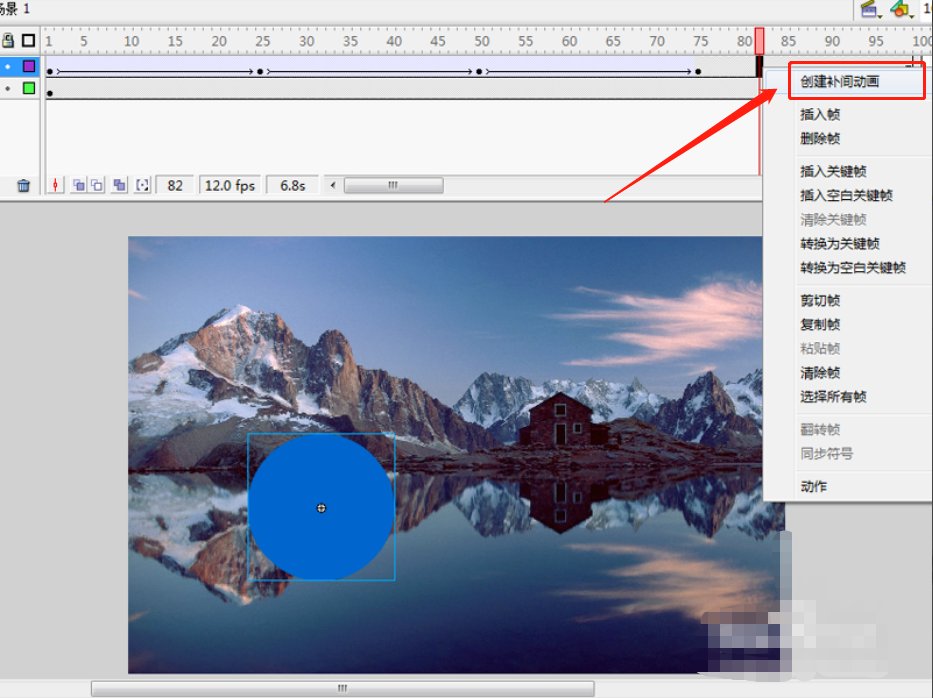
Task: Choose 插入关键帧 in context menu
Action: tap(833, 171)
